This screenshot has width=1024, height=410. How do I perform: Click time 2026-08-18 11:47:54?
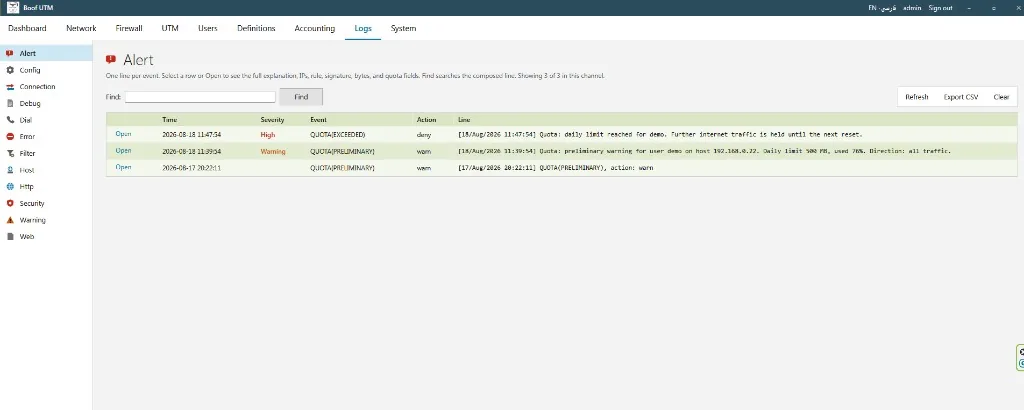click(x=191, y=134)
